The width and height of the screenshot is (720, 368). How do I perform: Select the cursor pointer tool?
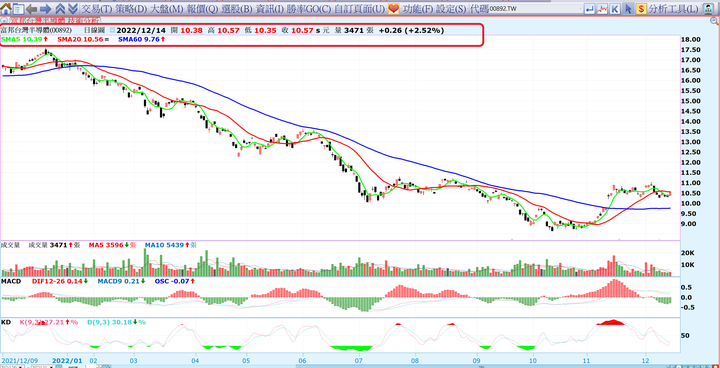(628, 8)
